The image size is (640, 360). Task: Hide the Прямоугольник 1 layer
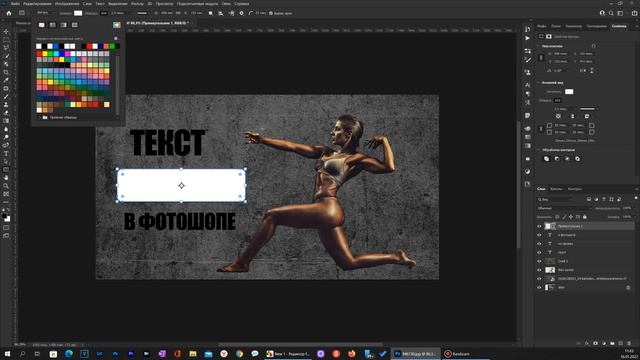coord(539,226)
